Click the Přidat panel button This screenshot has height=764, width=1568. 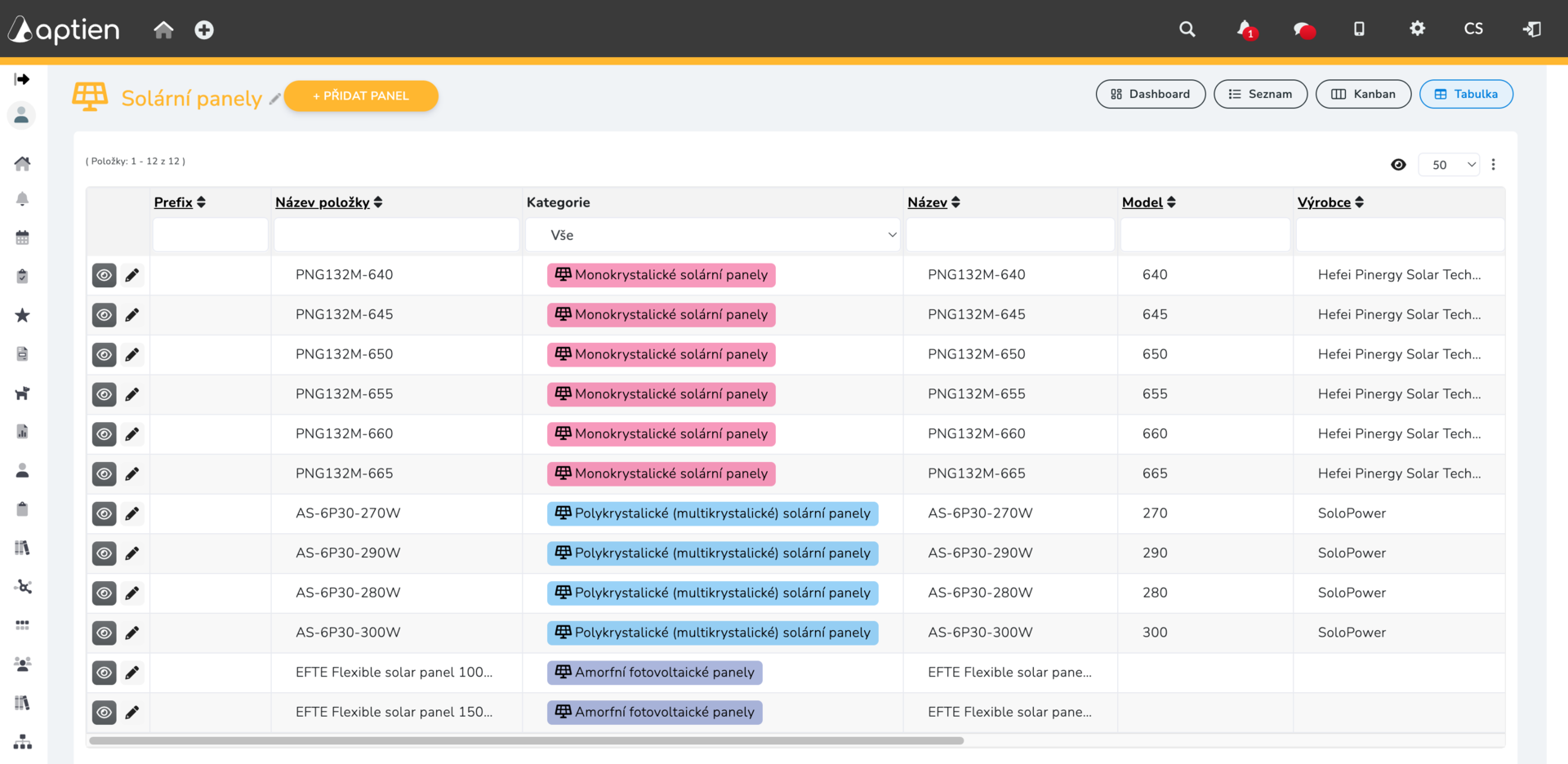coord(361,95)
